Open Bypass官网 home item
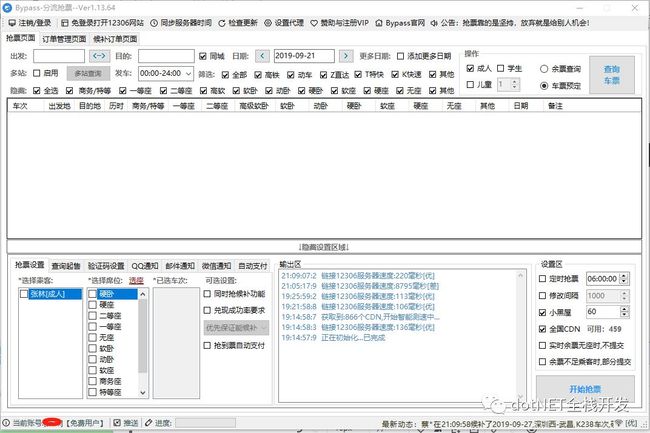 pyautogui.click(x=400, y=23)
